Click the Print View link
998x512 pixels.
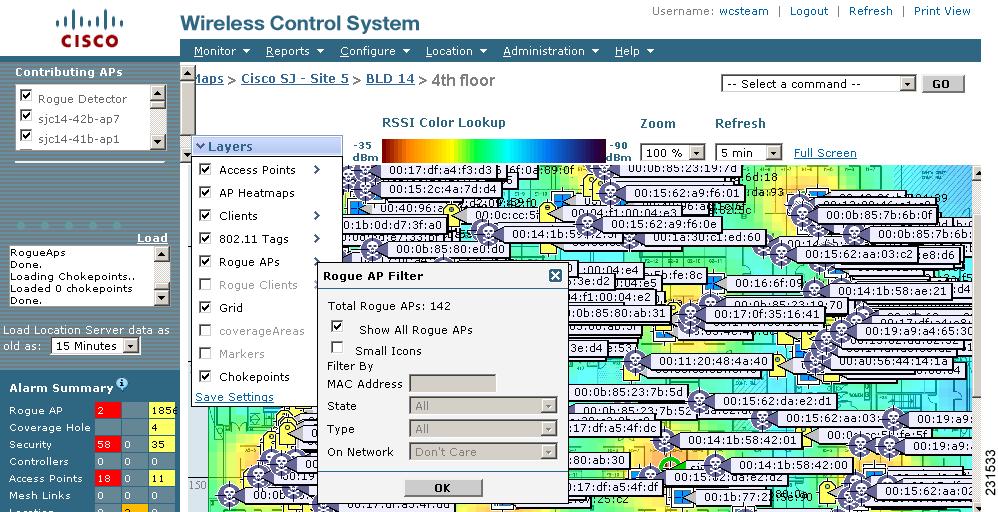[942, 11]
